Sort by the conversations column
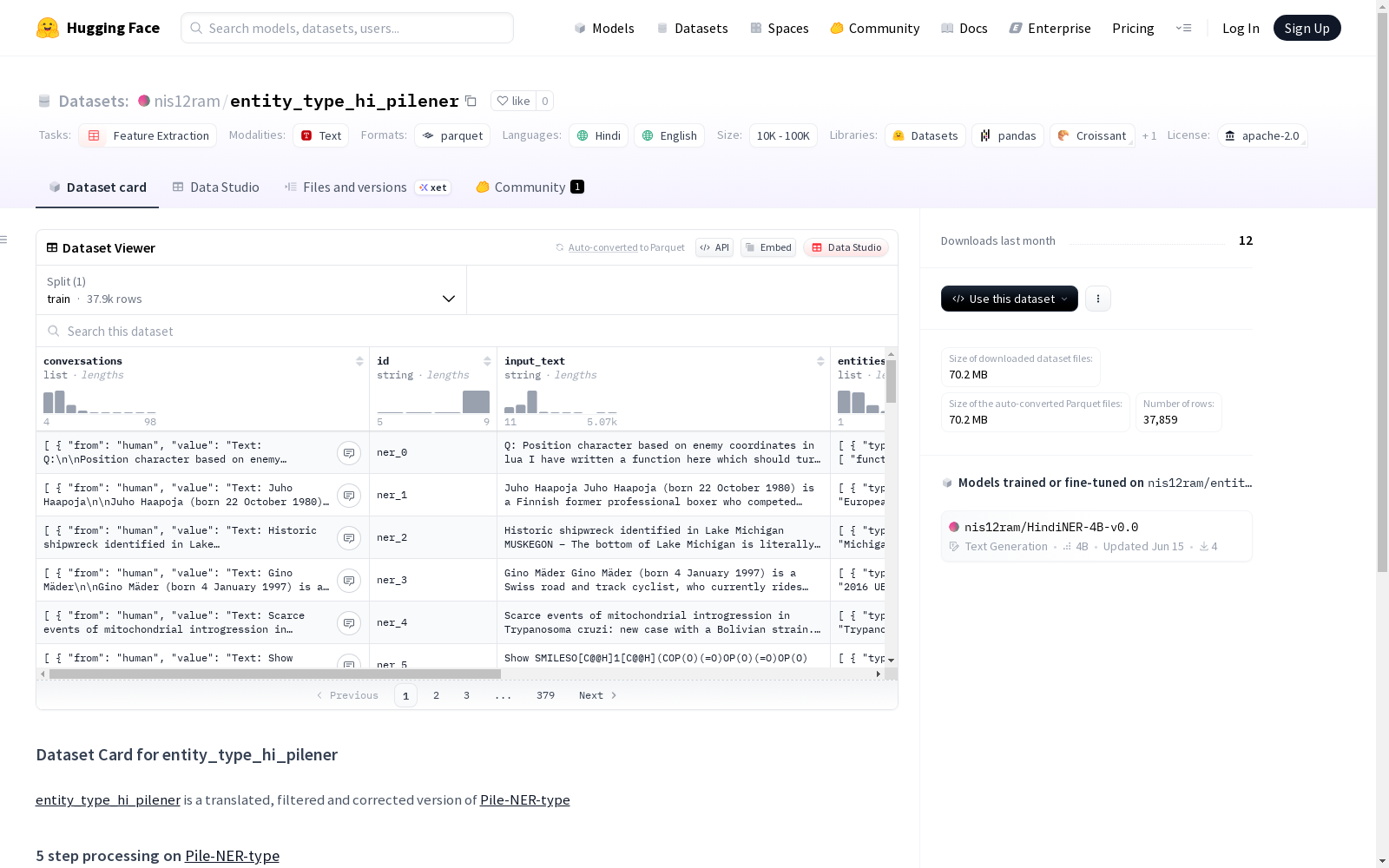1389x868 pixels. pos(359,361)
